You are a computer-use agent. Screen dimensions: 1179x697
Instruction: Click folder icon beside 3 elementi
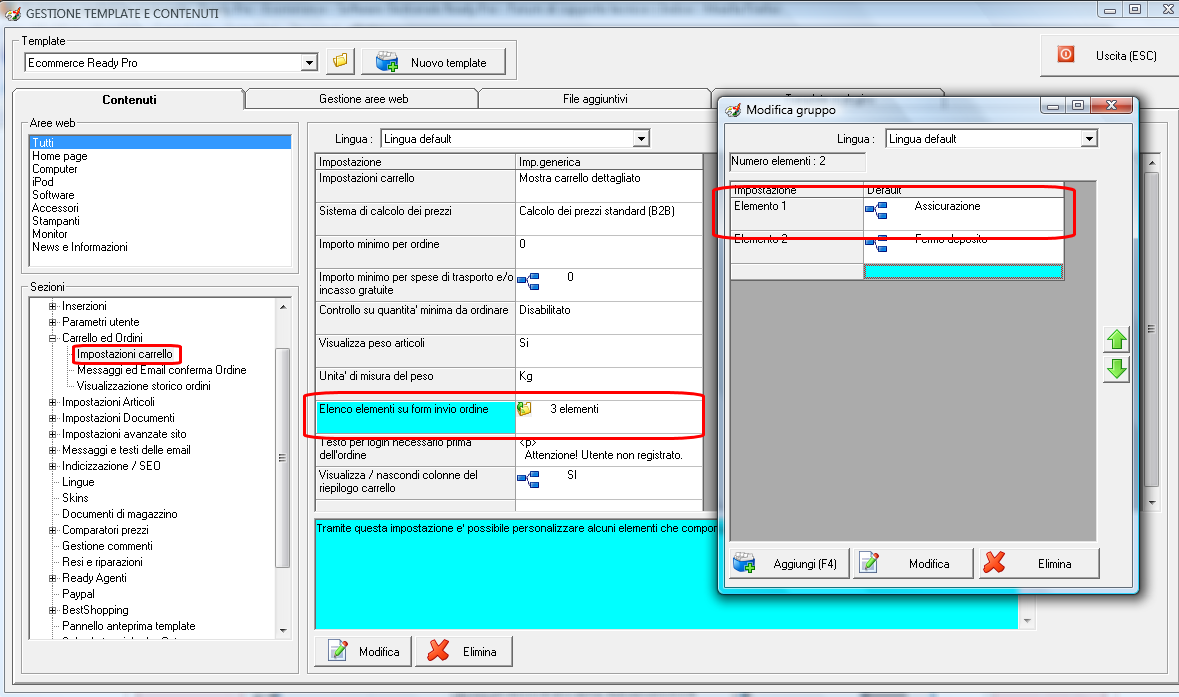pos(525,409)
